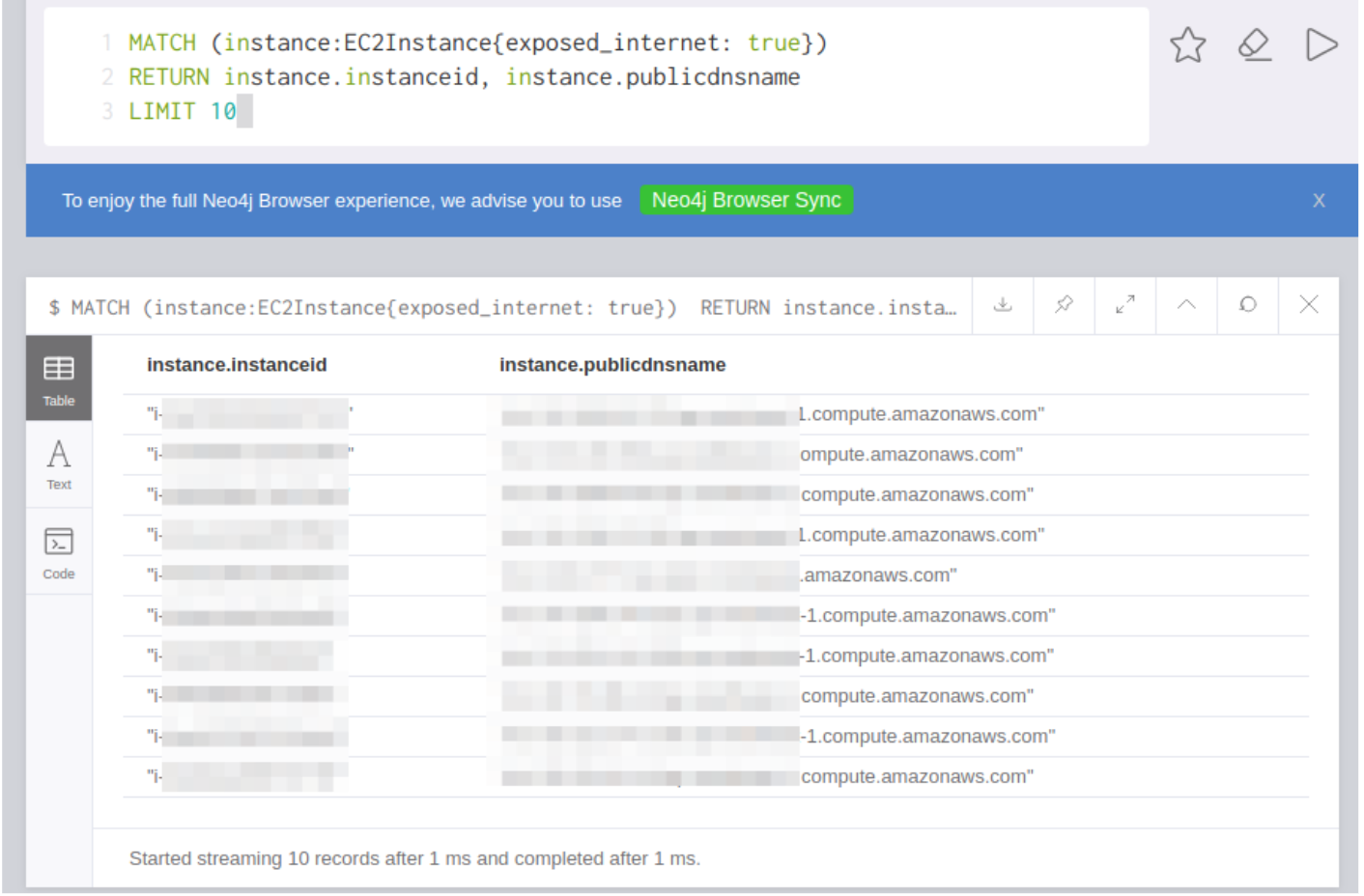The height and width of the screenshot is (896, 1364).
Task: Clear the editor with eraser icon
Action: click(1254, 45)
